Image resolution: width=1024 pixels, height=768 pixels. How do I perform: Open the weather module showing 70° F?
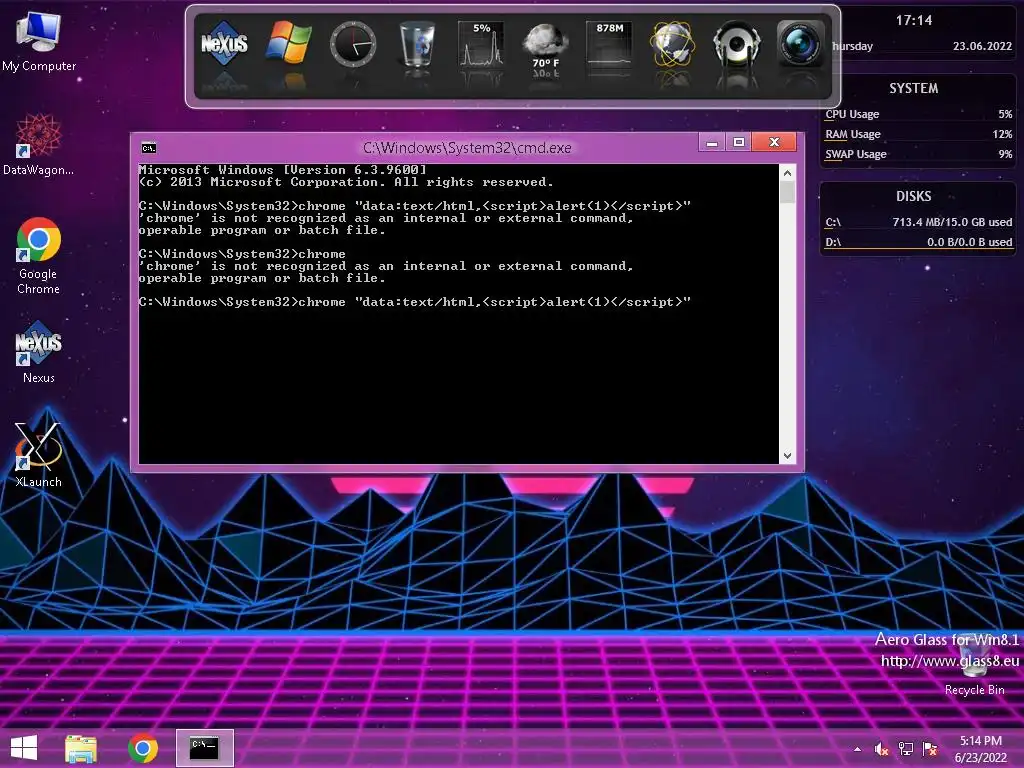click(545, 46)
